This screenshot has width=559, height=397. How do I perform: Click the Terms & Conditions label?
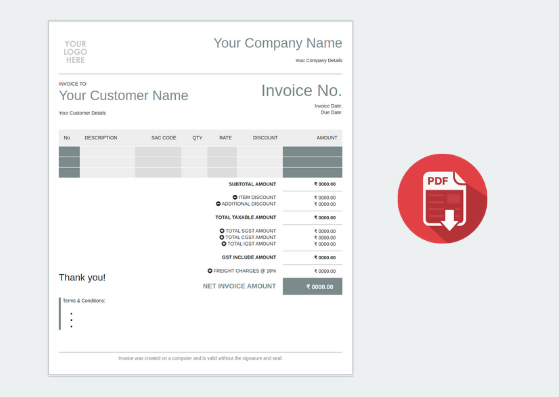84,301
